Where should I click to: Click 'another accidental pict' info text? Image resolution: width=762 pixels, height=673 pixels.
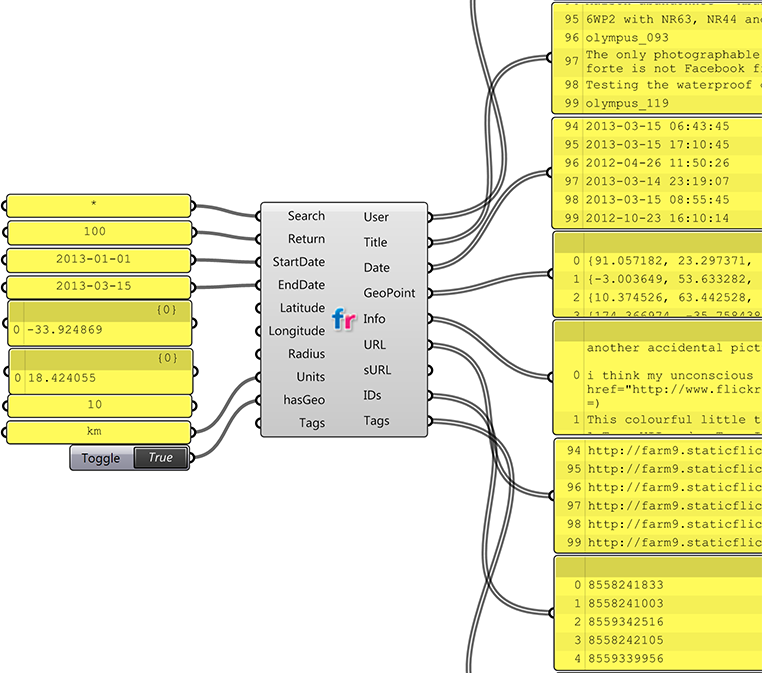click(x=674, y=348)
